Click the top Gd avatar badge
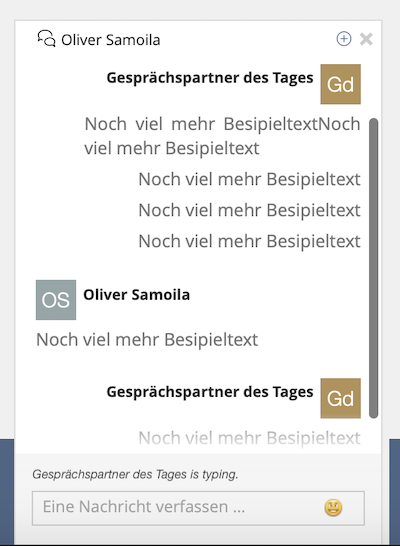The image size is (400, 546). coord(340,84)
